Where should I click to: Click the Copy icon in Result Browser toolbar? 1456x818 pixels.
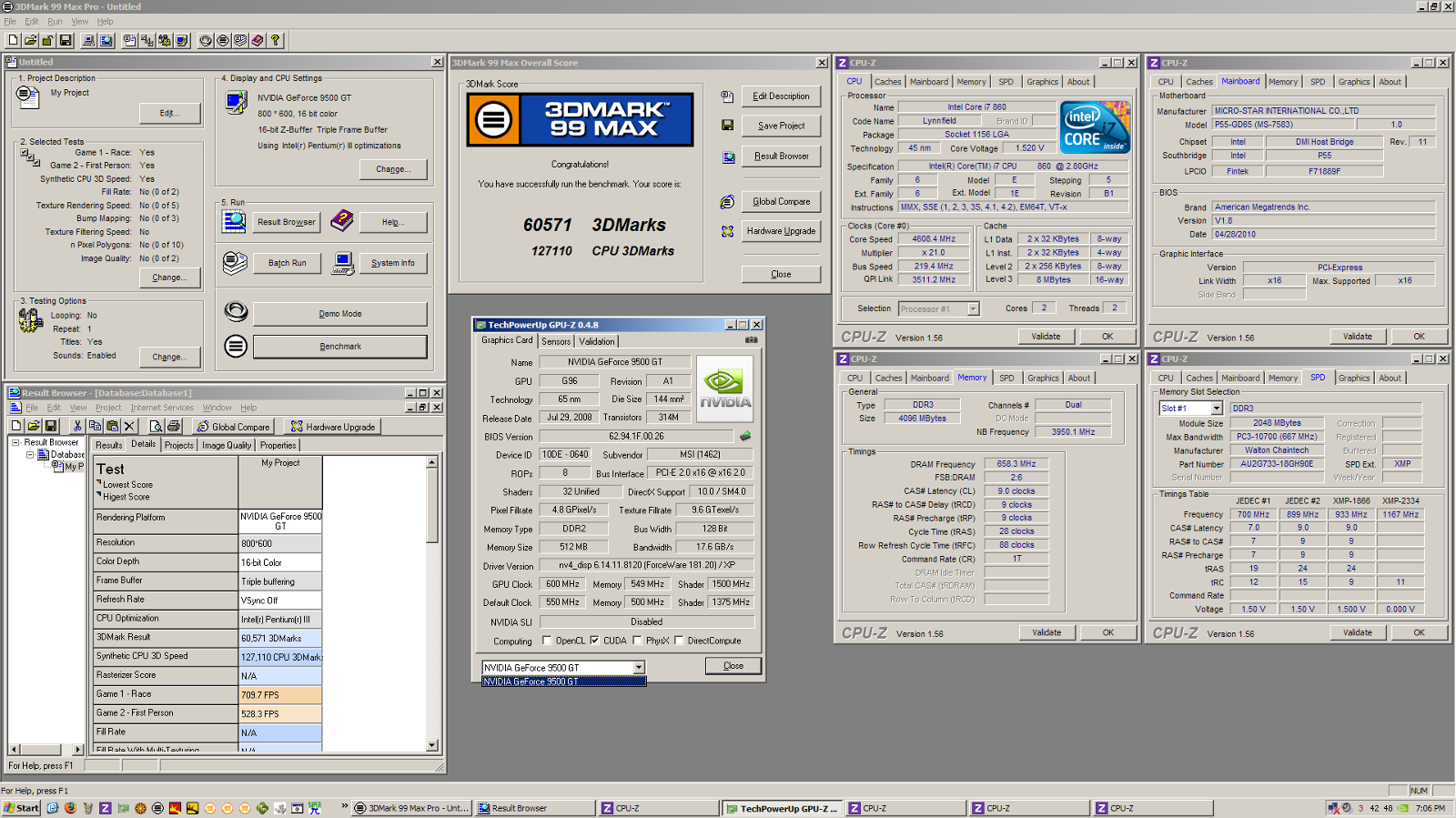[x=95, y=426]
